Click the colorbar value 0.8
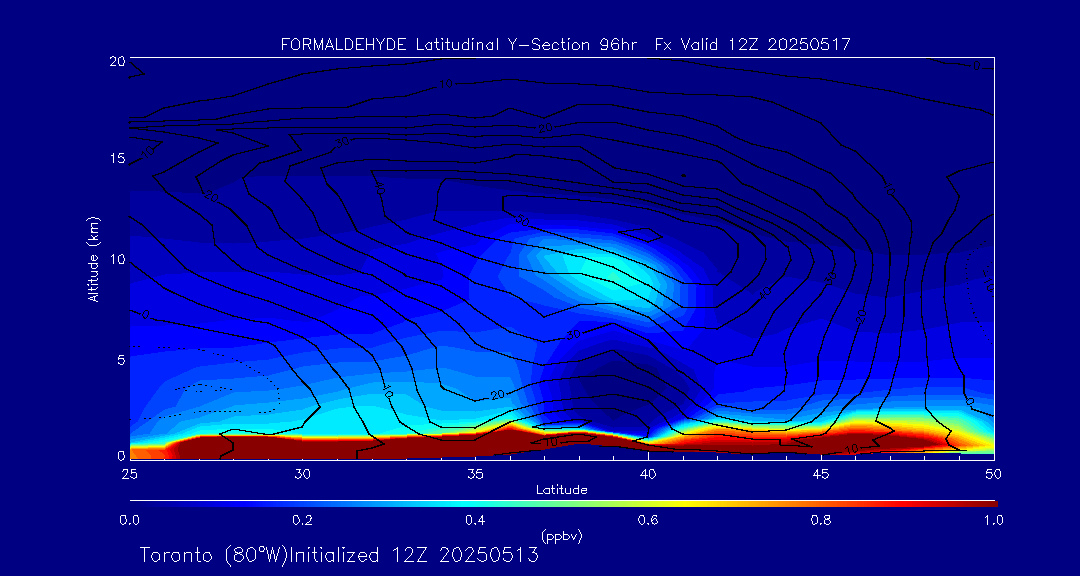Image resolution: width=1080 pixels, height=576 pixels. (822, 520)
